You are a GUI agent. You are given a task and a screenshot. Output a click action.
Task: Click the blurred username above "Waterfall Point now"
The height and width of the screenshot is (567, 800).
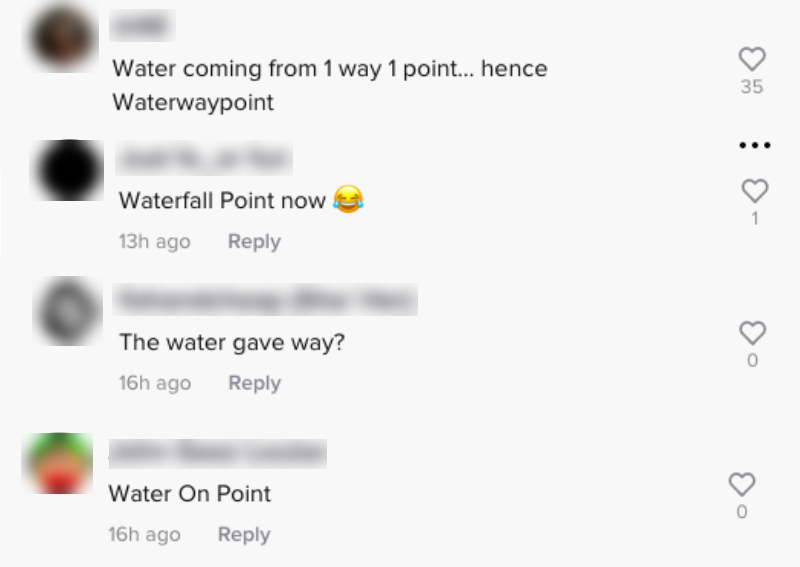[x=204, y=158]
